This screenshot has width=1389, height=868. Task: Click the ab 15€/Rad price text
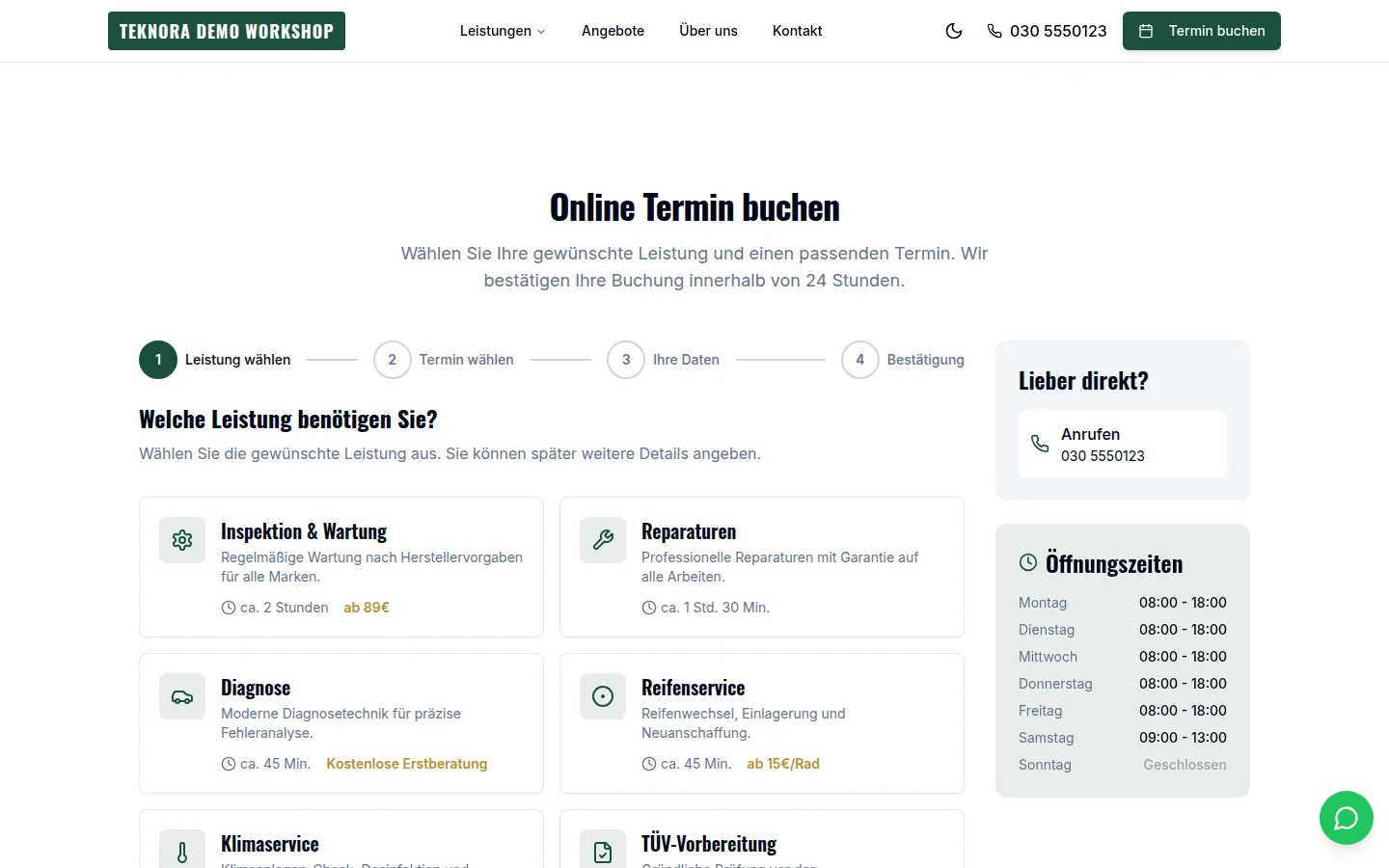tap(783, 764)
